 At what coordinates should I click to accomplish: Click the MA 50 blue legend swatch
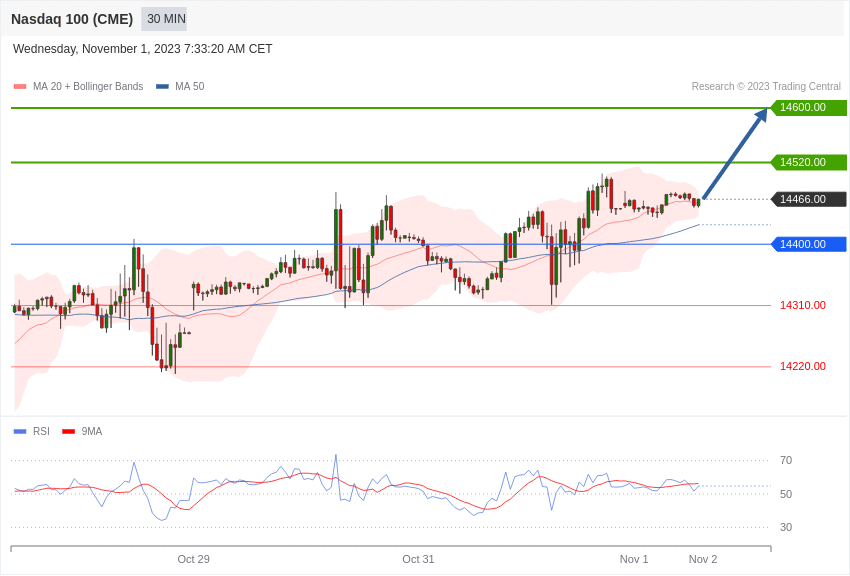162,87
